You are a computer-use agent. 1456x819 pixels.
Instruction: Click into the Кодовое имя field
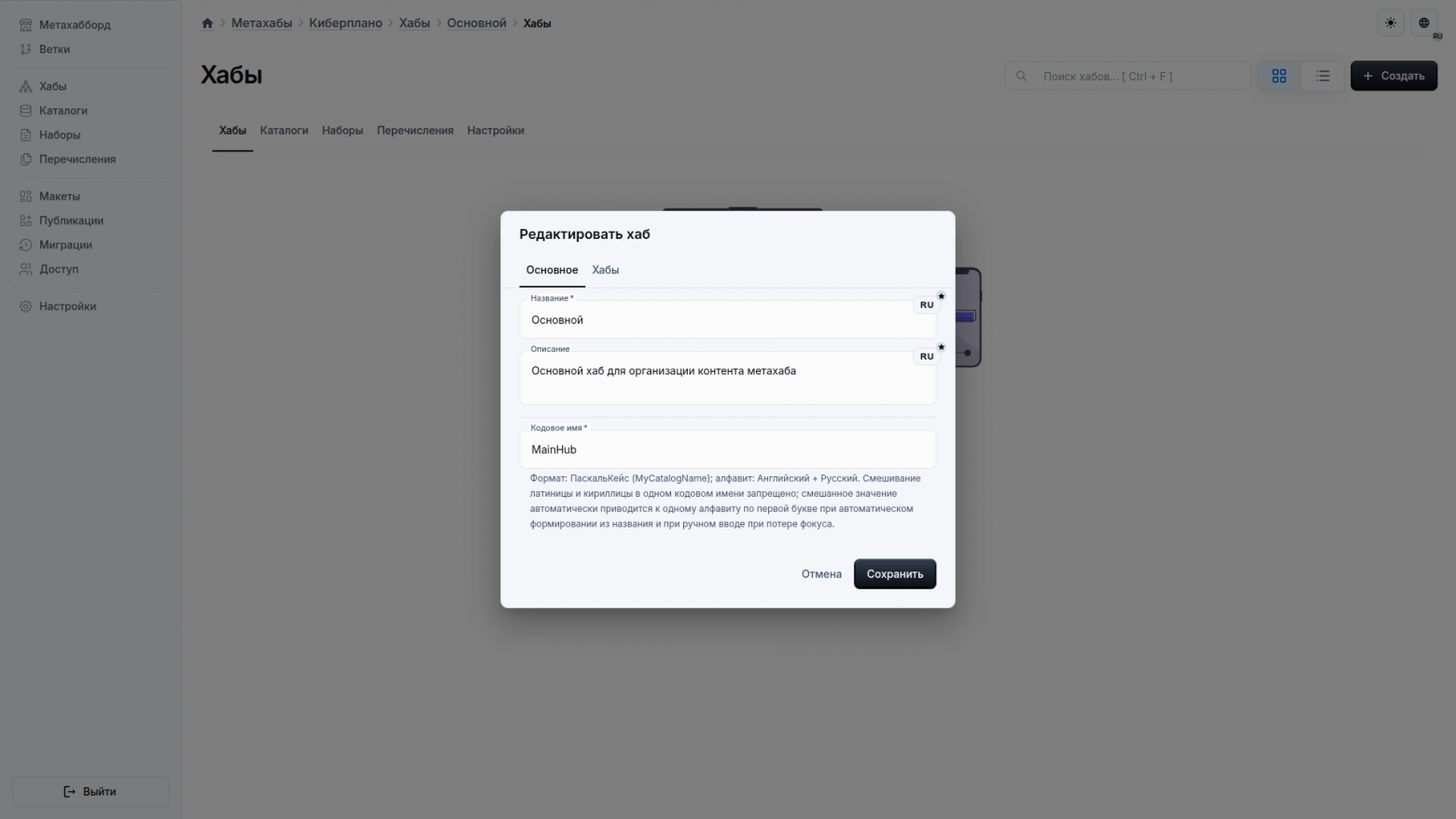point(727,450)
